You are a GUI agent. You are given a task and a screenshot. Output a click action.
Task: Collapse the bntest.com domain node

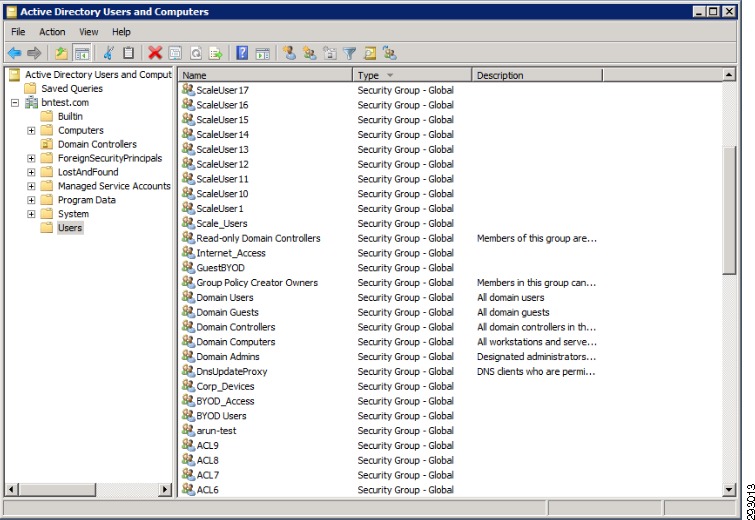[15, 103]
